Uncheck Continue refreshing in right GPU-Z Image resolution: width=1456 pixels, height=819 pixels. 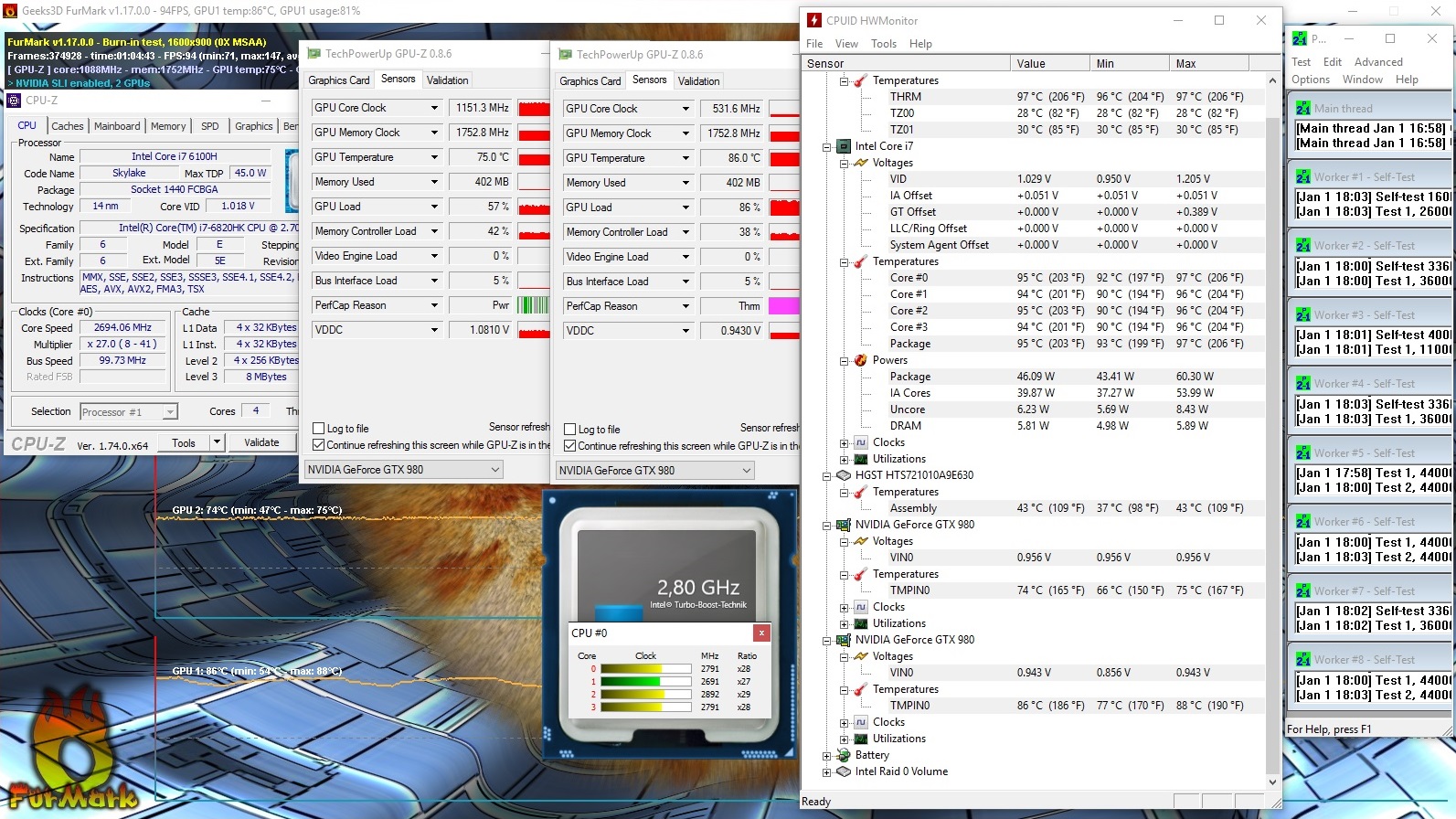pyautogui.click(x=570, y=446)
